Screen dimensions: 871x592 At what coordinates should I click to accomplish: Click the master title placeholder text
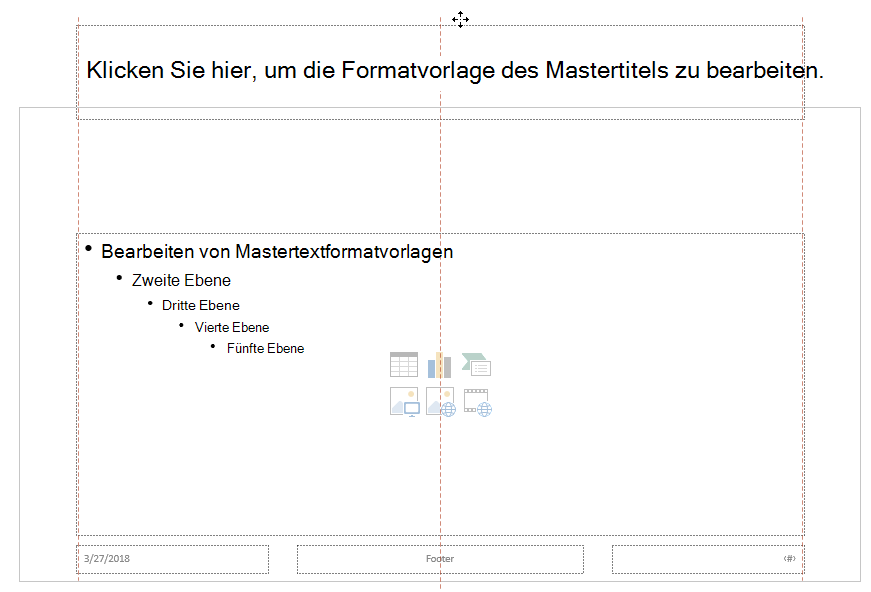pyautogui.click(x=455, y=71)
